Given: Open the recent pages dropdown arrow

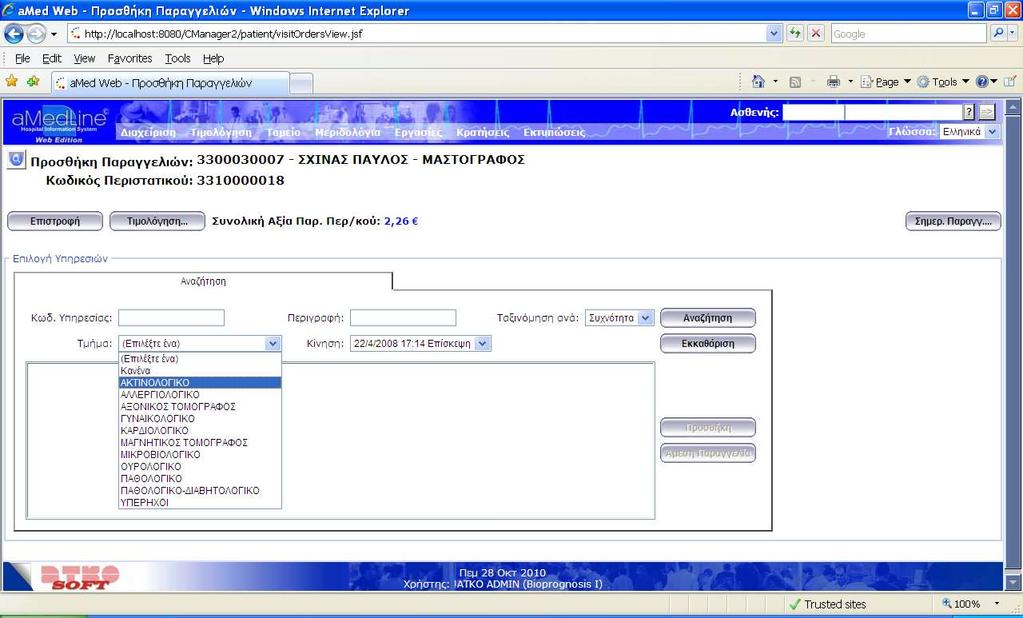Looking at the screenshot, I should click(54, 34).
